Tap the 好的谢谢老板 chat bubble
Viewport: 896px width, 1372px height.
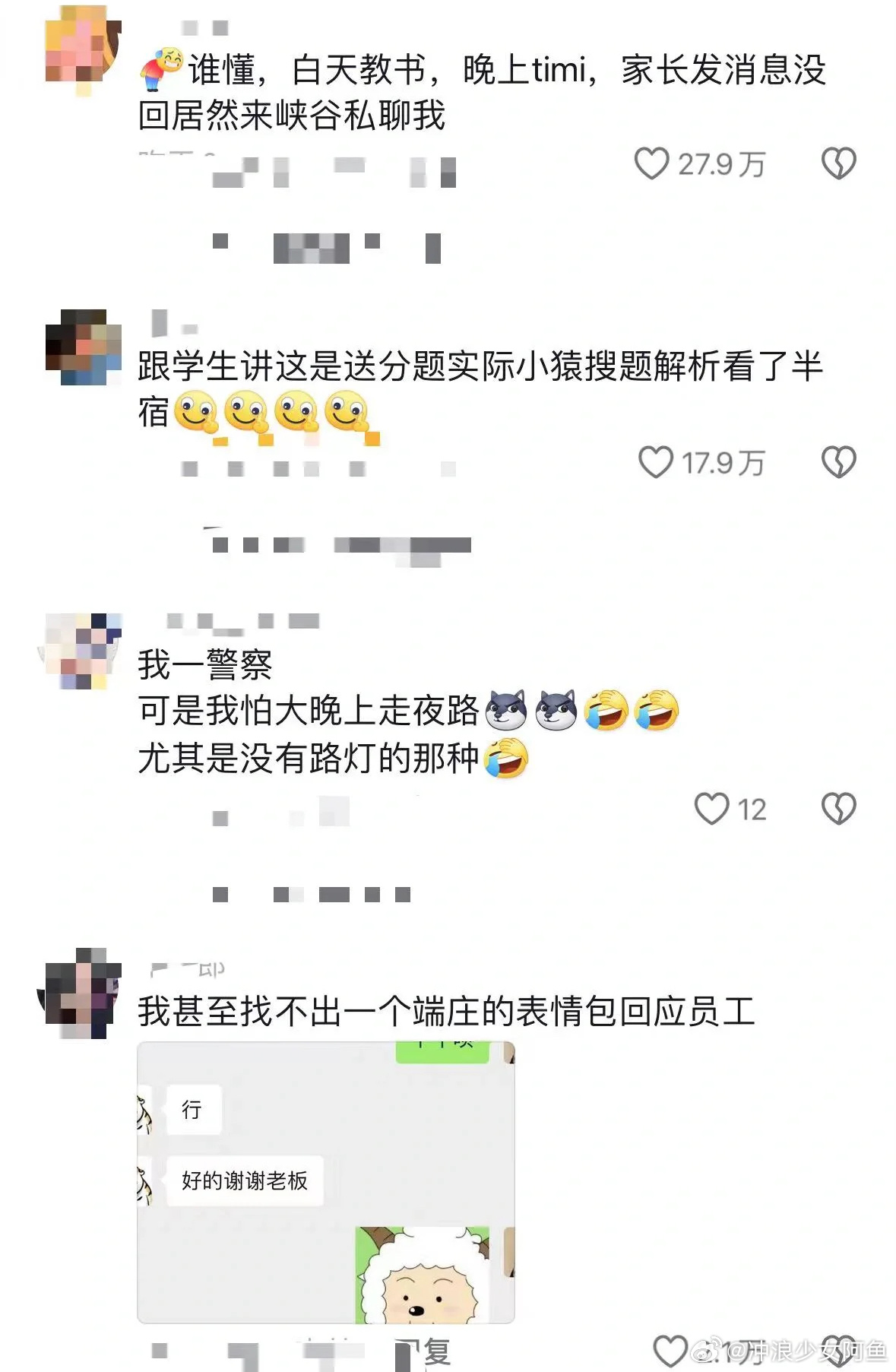pos(245,1180)
